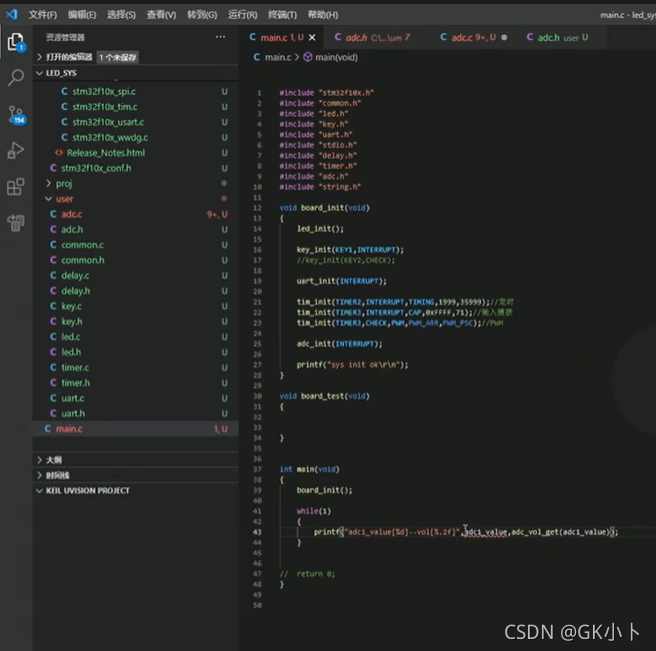656x651 pixels.
Task: Click main.c in the breadcrumb
Action: click(278, 57)
